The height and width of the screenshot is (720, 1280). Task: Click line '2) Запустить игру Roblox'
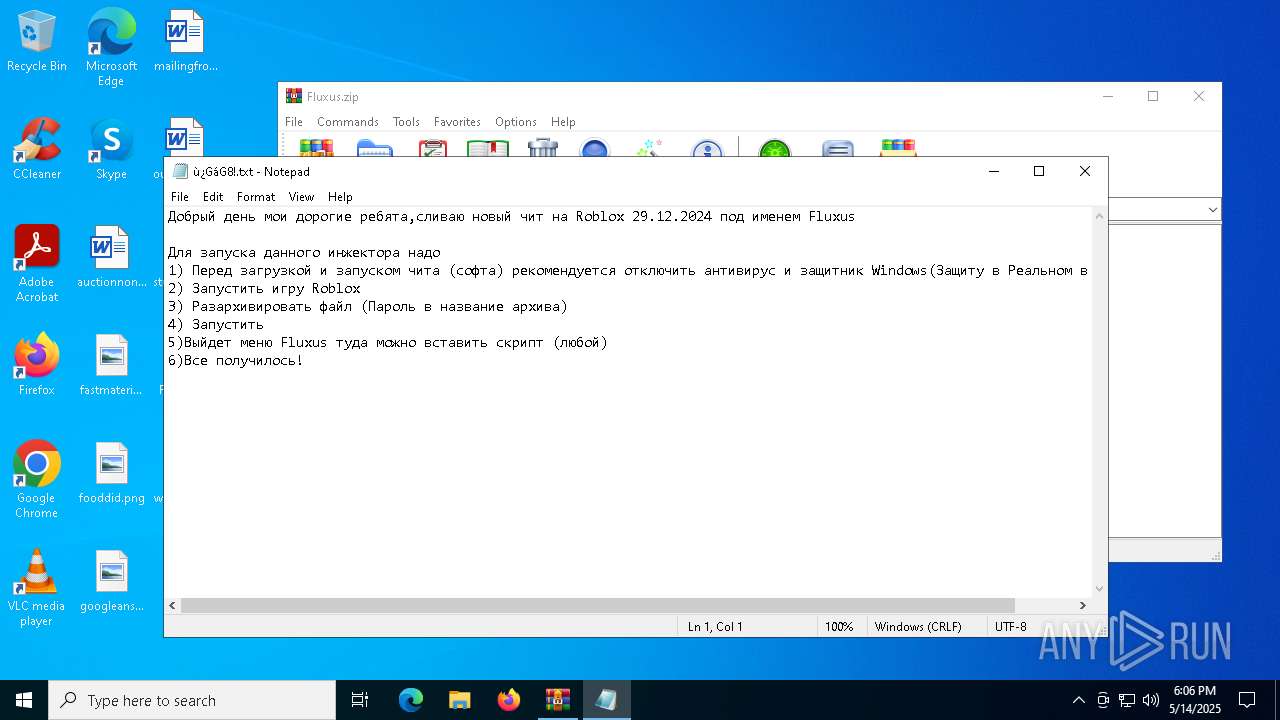[264, 288]
